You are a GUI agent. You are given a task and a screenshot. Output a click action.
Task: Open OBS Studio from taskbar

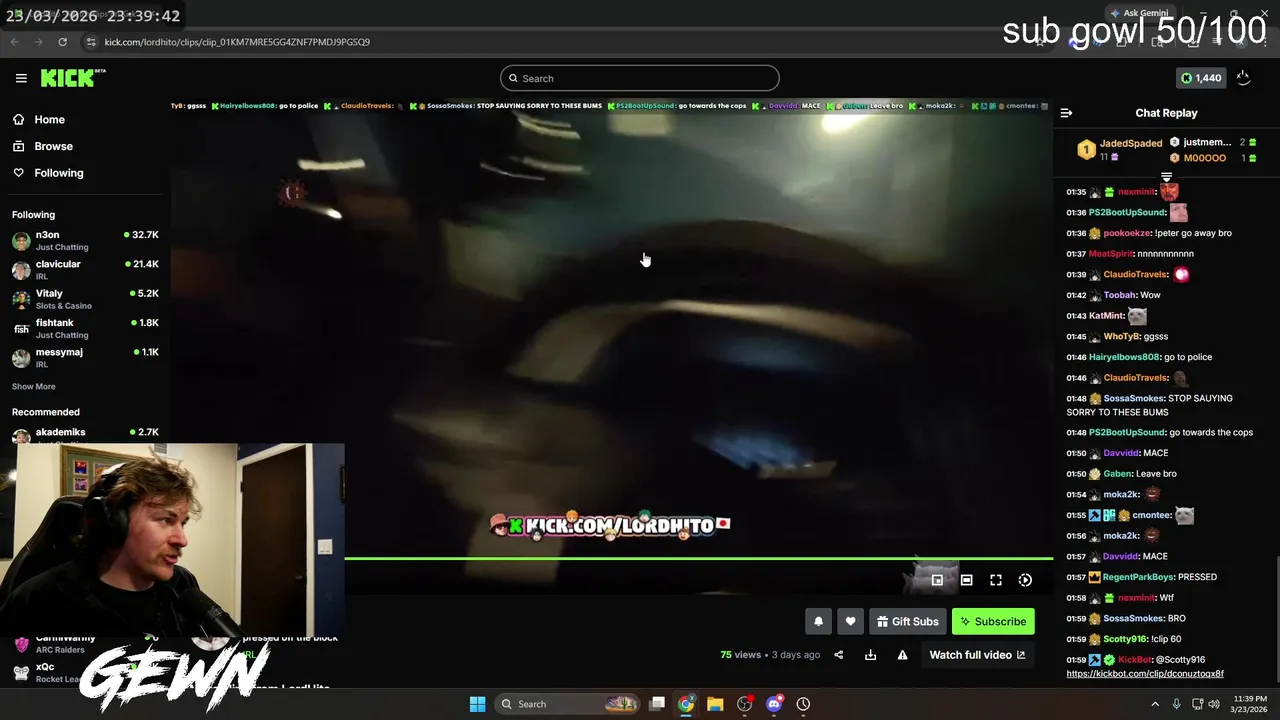pyautogui.click(x=744, y=704)
